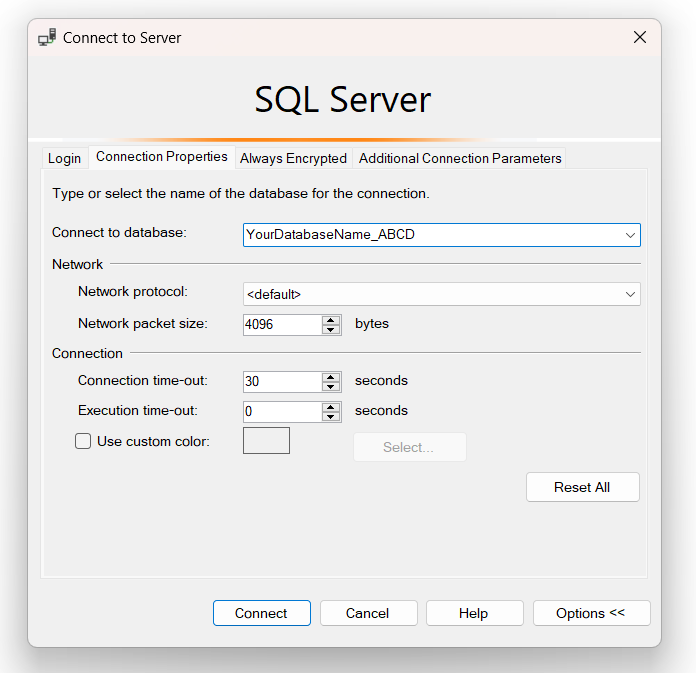Click the Connect to Server title icon
The height and width of the screenshot is (673, 696).
[47, 37]
